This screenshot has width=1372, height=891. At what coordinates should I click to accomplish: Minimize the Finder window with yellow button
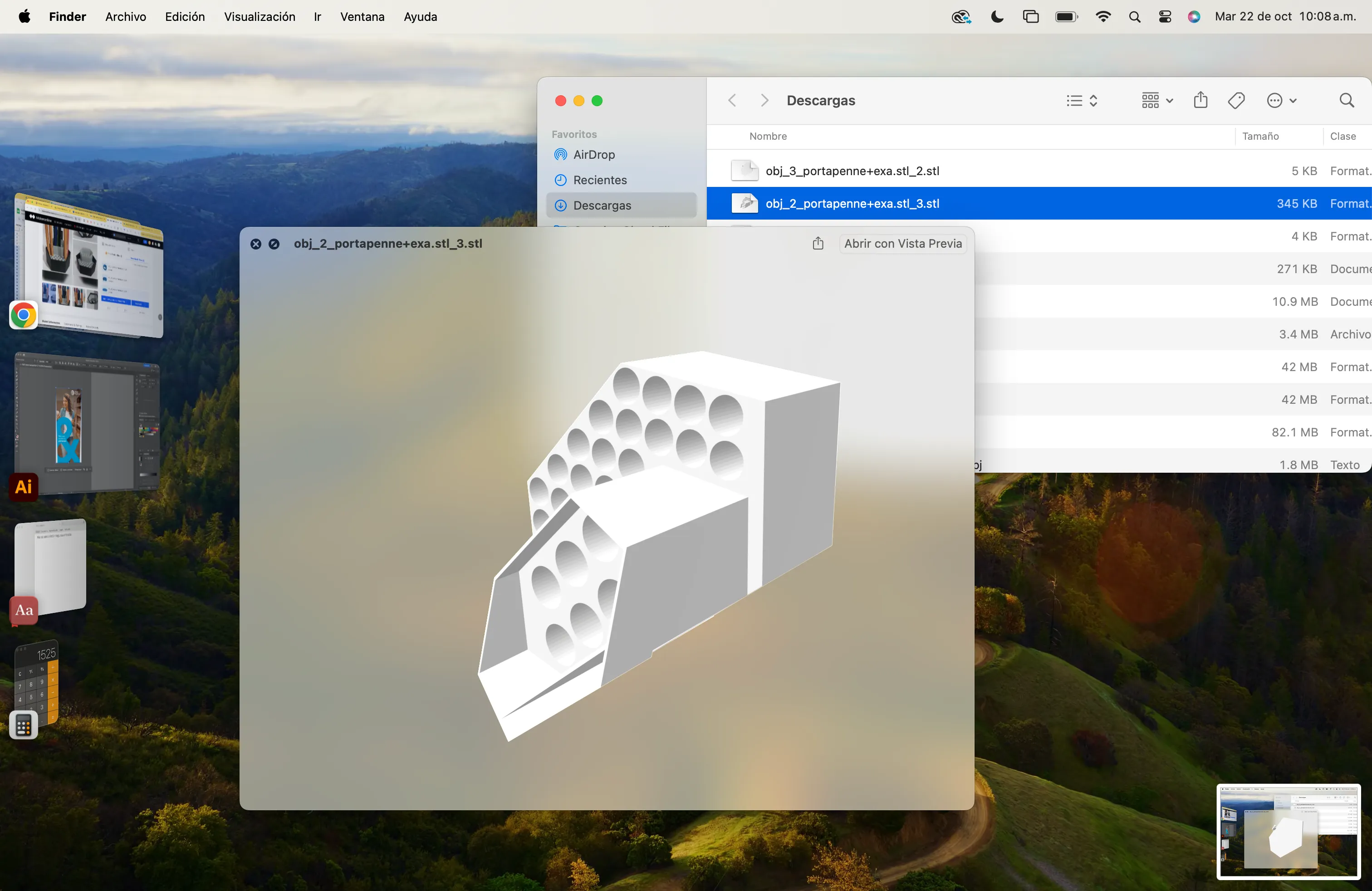579,101
